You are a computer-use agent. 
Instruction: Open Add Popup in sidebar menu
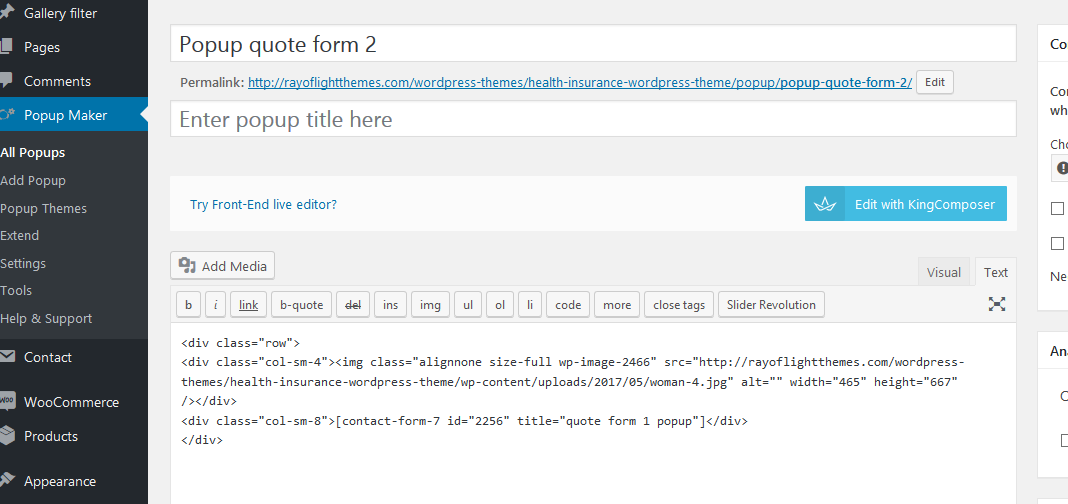[x=33, y=181]
